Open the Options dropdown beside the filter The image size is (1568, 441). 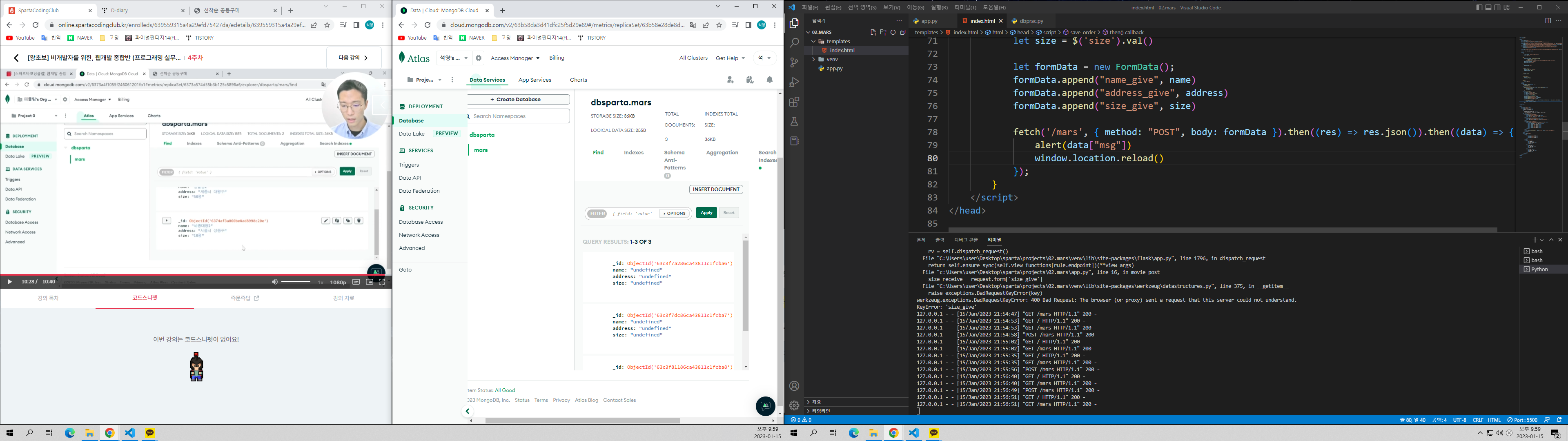(675, 213)
